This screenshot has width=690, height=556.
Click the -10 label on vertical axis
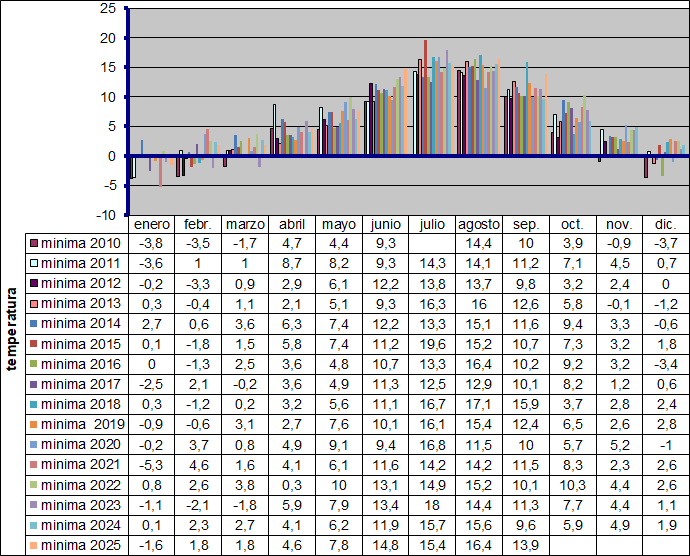[x=105, y=215]
